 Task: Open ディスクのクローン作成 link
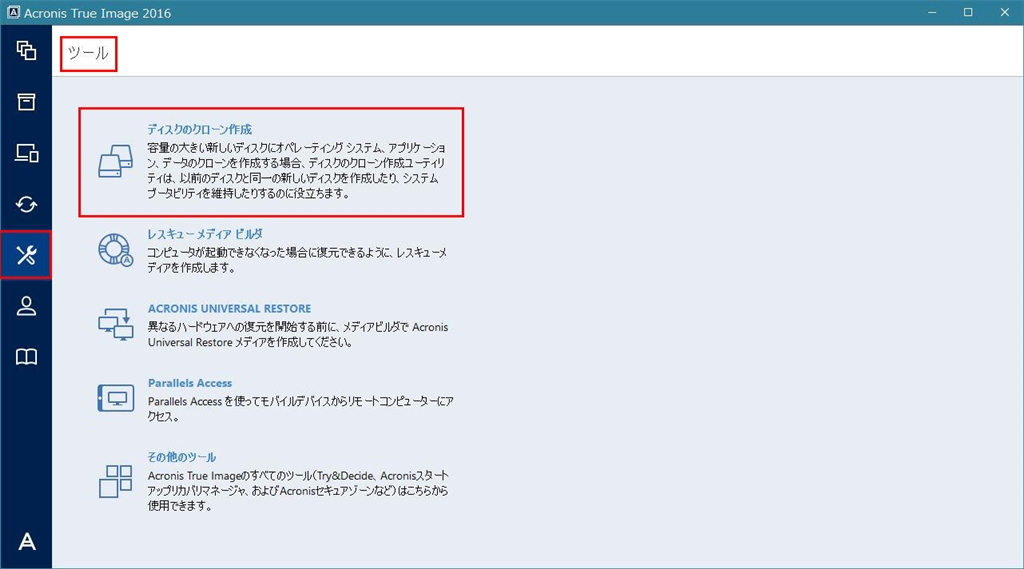click(x=199, y=129)
